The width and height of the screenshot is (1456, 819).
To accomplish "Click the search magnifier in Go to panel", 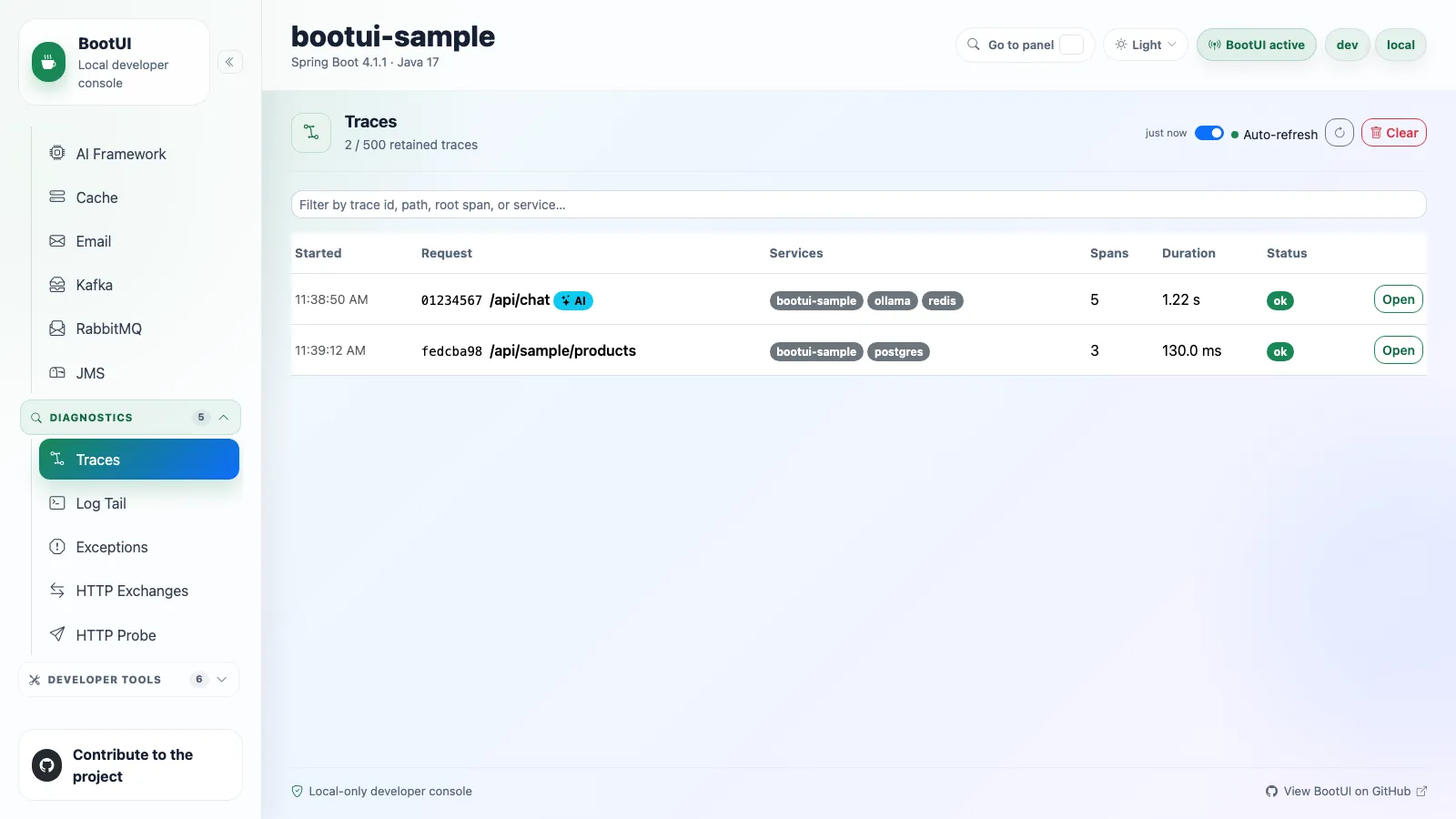I will pos(974,45).
